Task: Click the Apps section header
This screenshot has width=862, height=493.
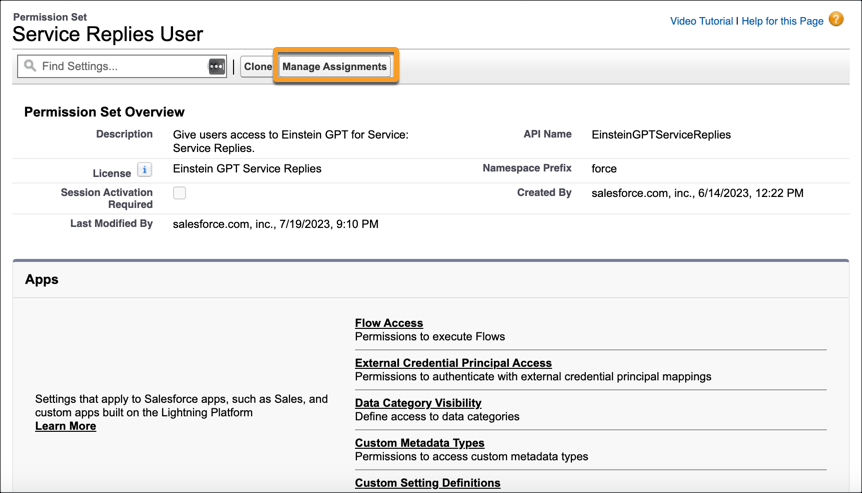Action: click(42, 279)
